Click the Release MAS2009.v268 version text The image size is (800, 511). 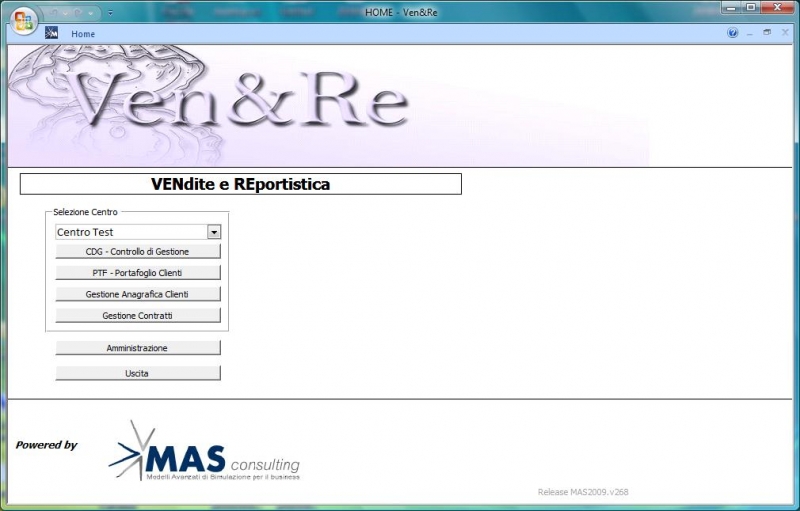(583, 492)
